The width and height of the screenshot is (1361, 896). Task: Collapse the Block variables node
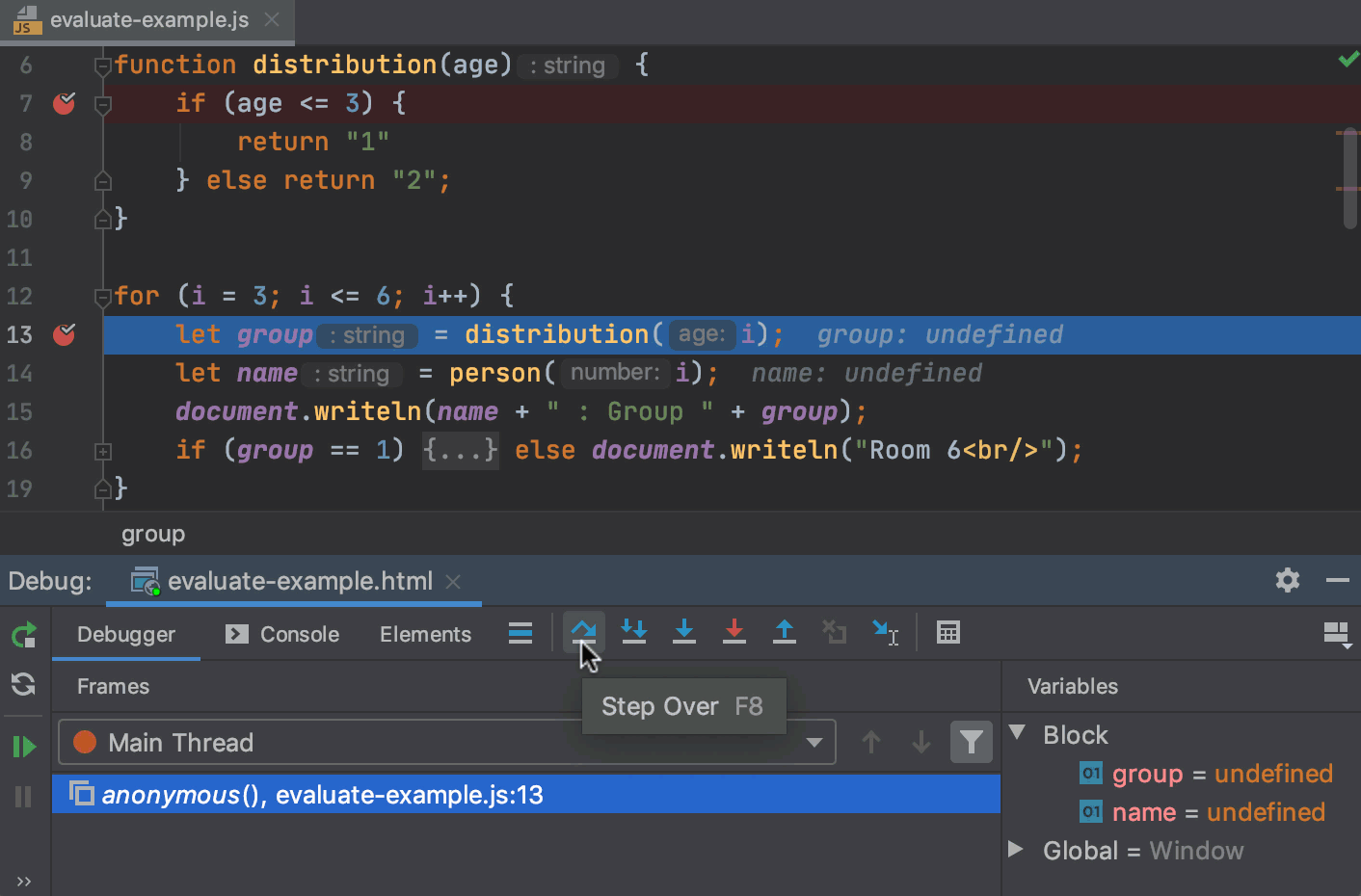1017,732
